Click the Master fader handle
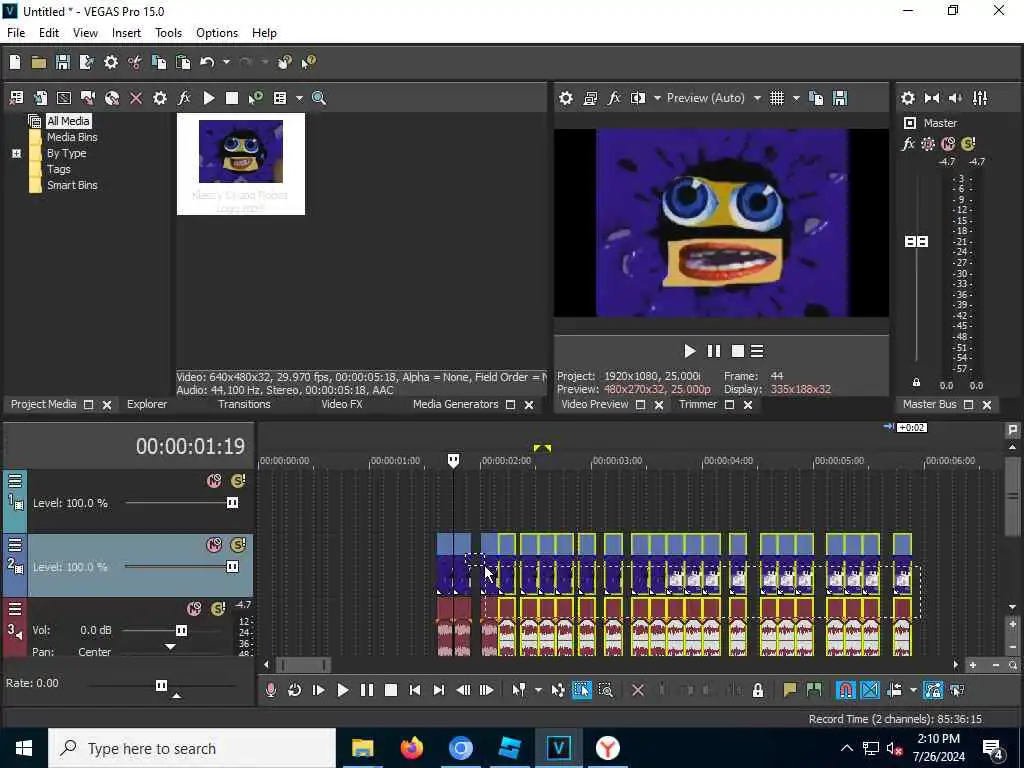The height and width of the screenshot is (768, 1024). coord(916,242)
